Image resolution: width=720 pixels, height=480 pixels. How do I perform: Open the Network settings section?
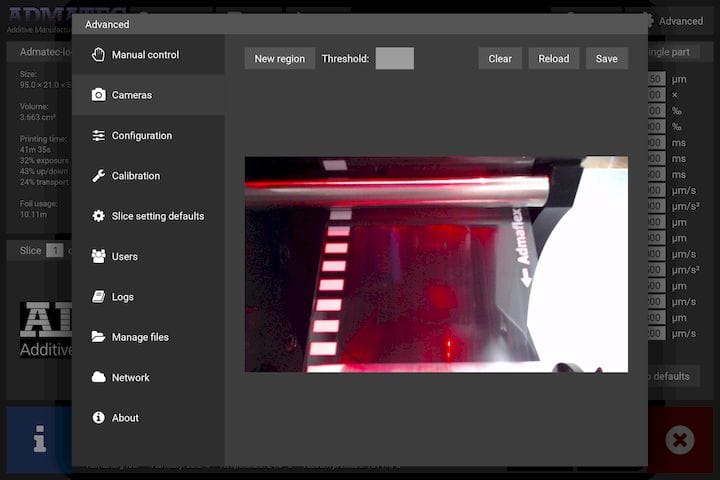pyautogui.click(x=130, y=378)
